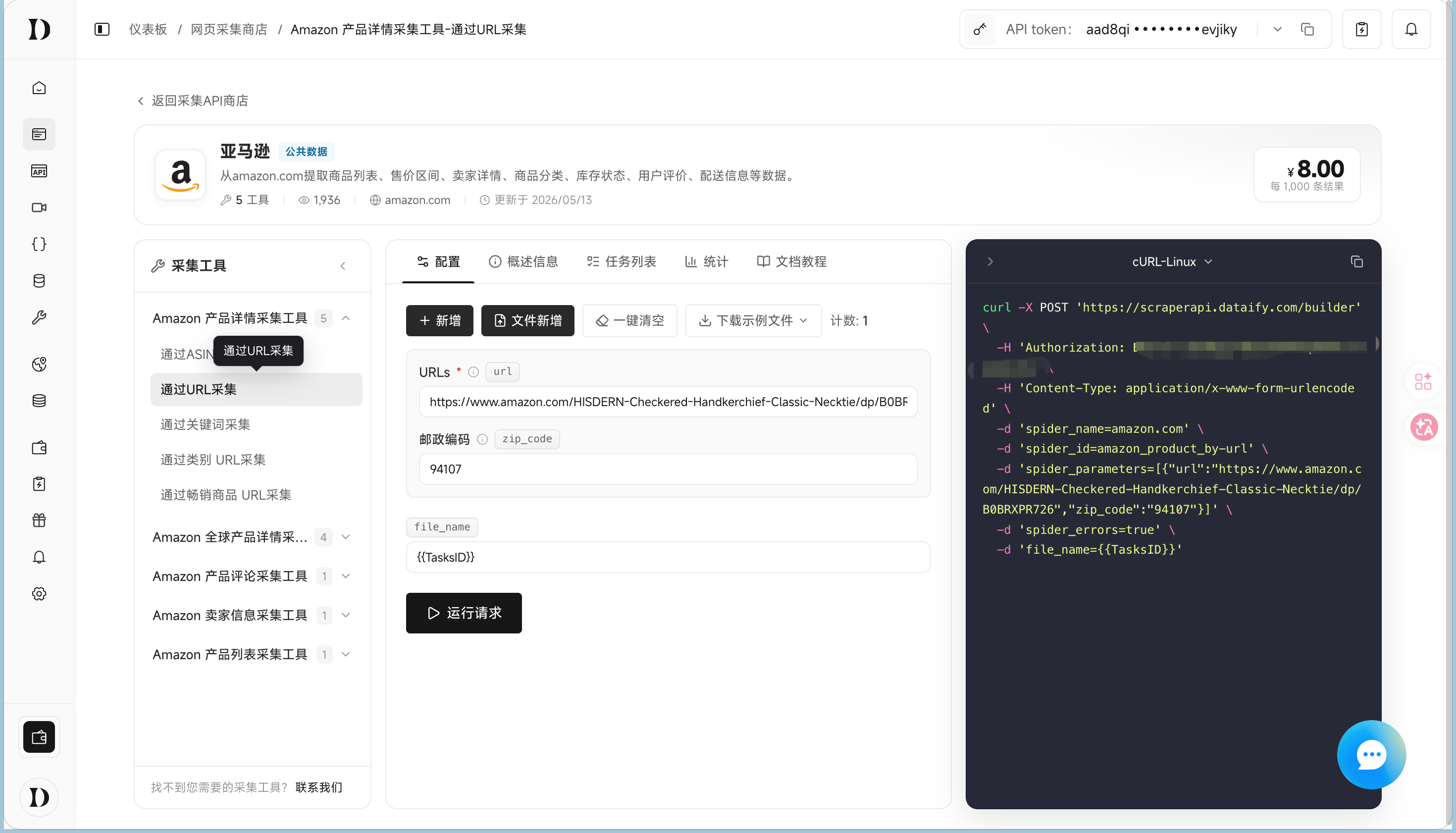Image resolution: width=1456 pixels, height=833 pixels.
Task: Switch to the 统计 tab
Action: tap(707, 262)
